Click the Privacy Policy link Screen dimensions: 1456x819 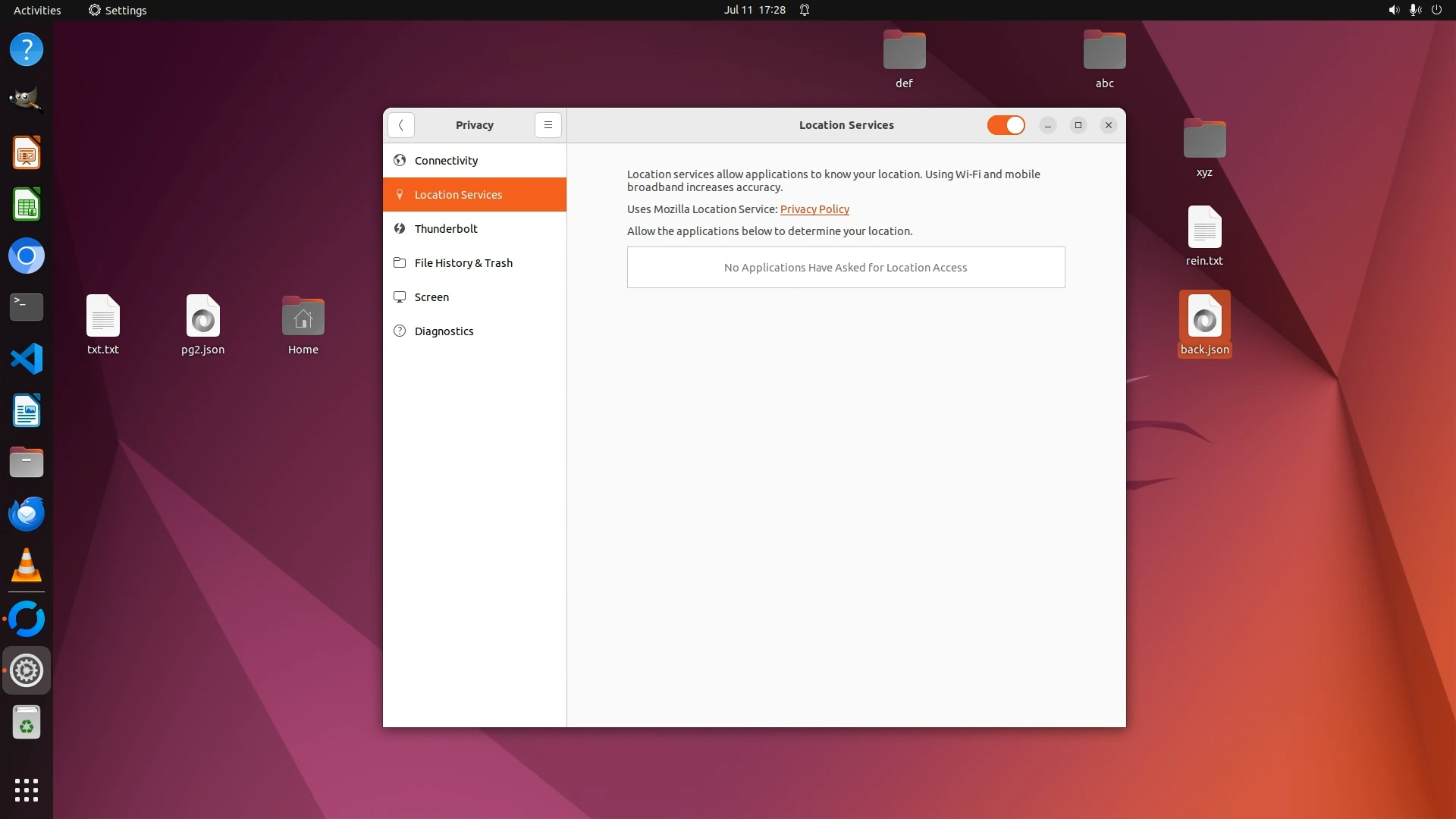click(x=814, y=209)
